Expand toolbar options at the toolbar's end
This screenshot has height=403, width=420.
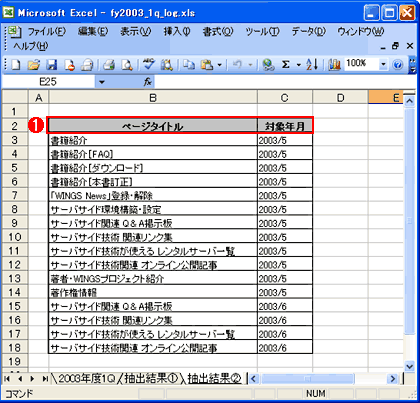click(x=412, y=64)
